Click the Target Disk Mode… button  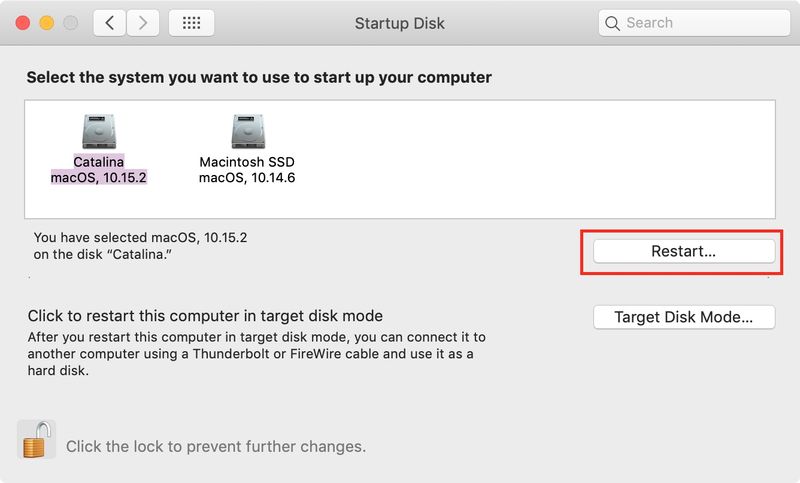click(684, 317)
